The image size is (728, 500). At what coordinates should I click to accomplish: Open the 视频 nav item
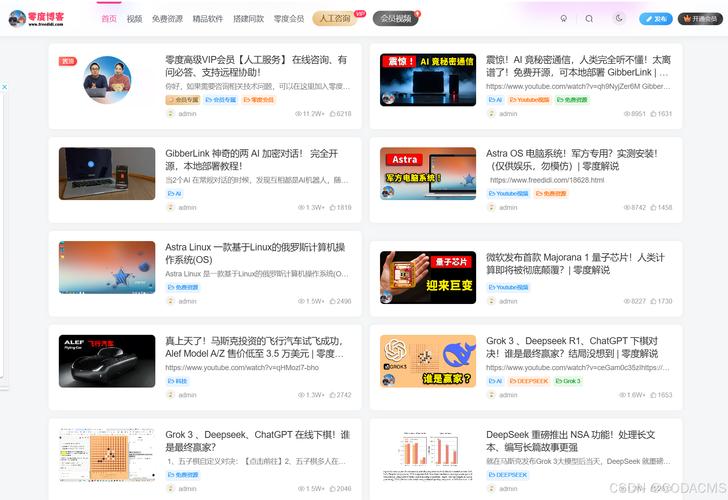(x=134, y=19)
